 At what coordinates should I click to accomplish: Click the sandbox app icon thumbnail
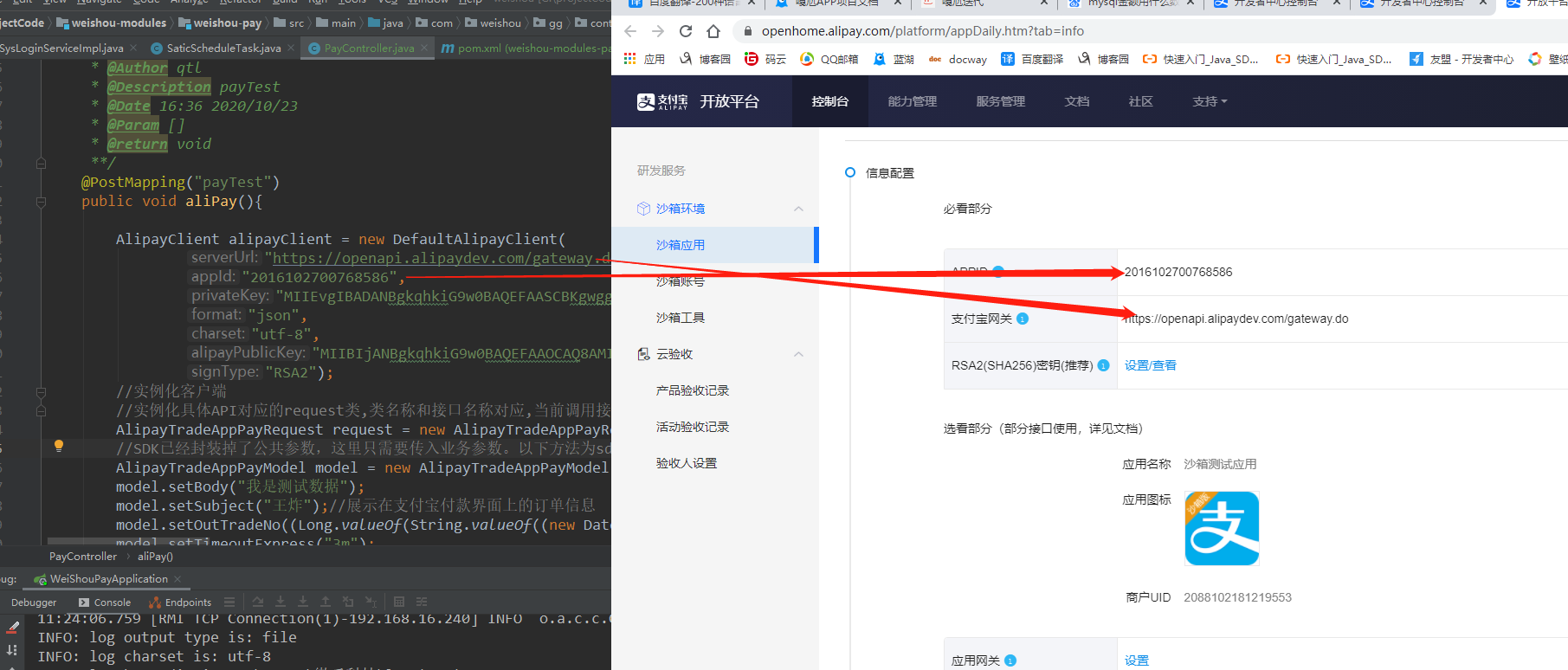click(x=1222, y=528)
